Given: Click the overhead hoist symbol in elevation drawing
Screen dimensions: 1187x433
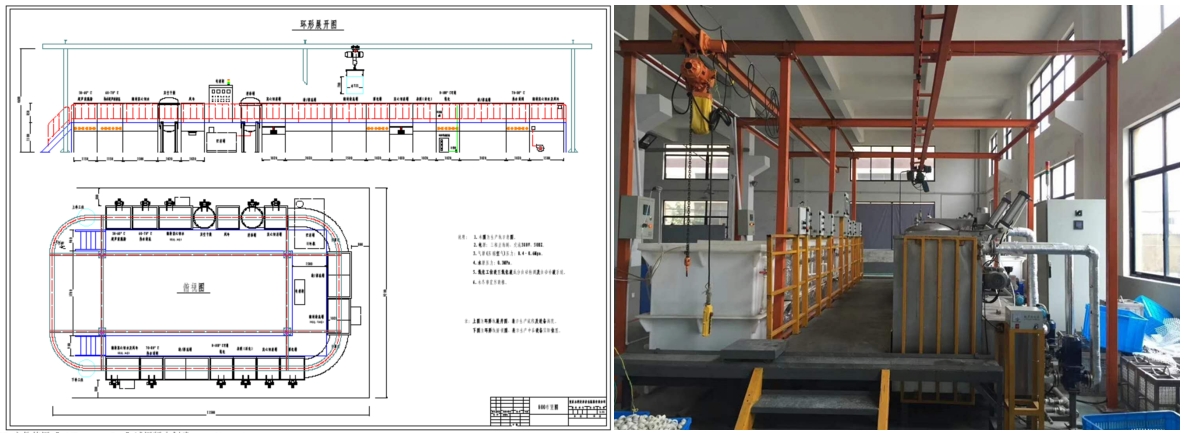Looking at the screenshot, I should (353, 57).
